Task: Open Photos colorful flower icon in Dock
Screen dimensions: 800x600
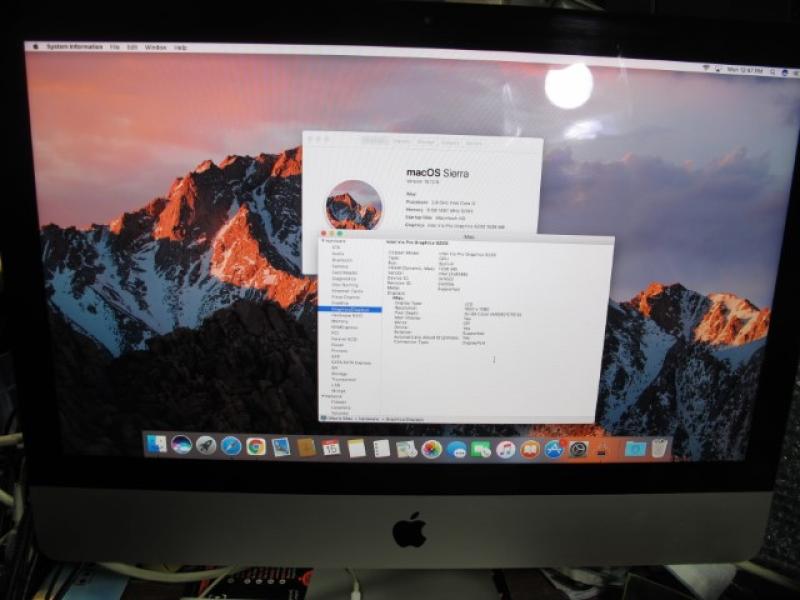Action: 431,449
